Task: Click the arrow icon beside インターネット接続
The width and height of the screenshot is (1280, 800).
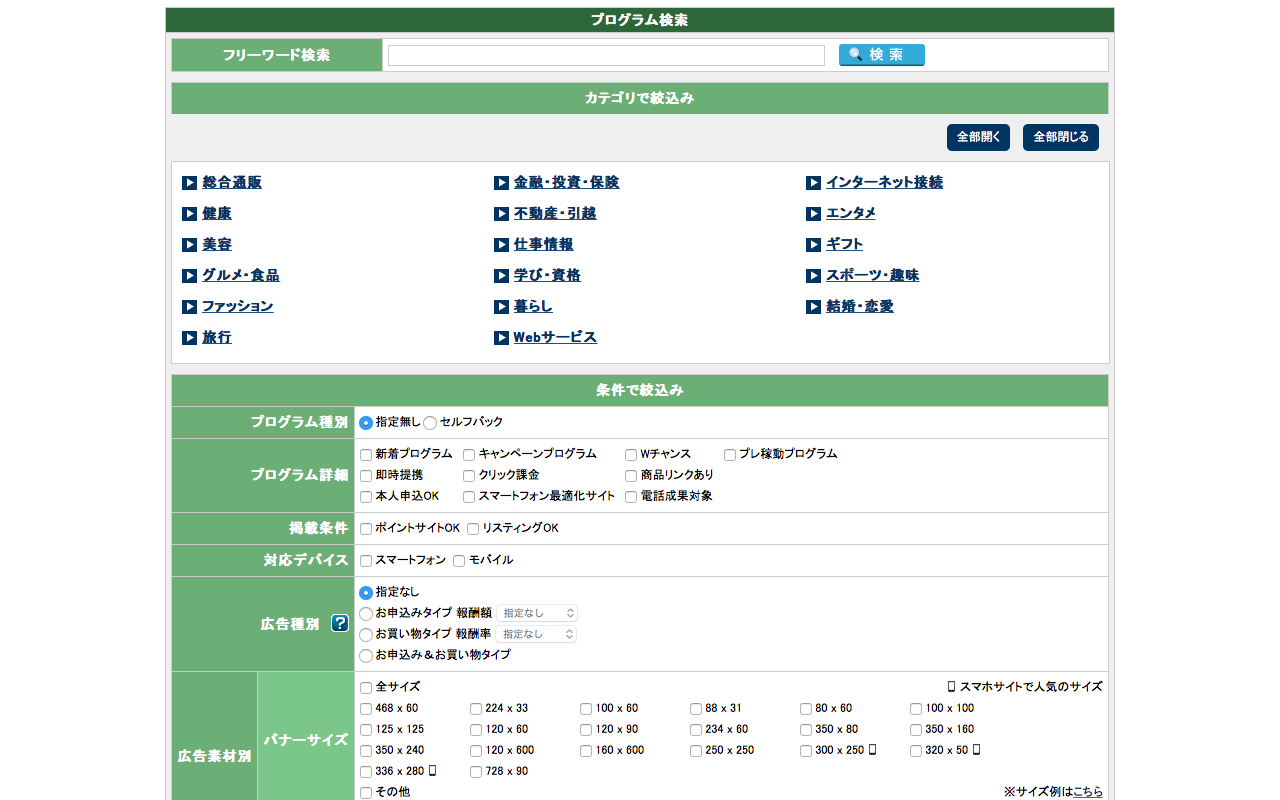Action: coord(813,183)
